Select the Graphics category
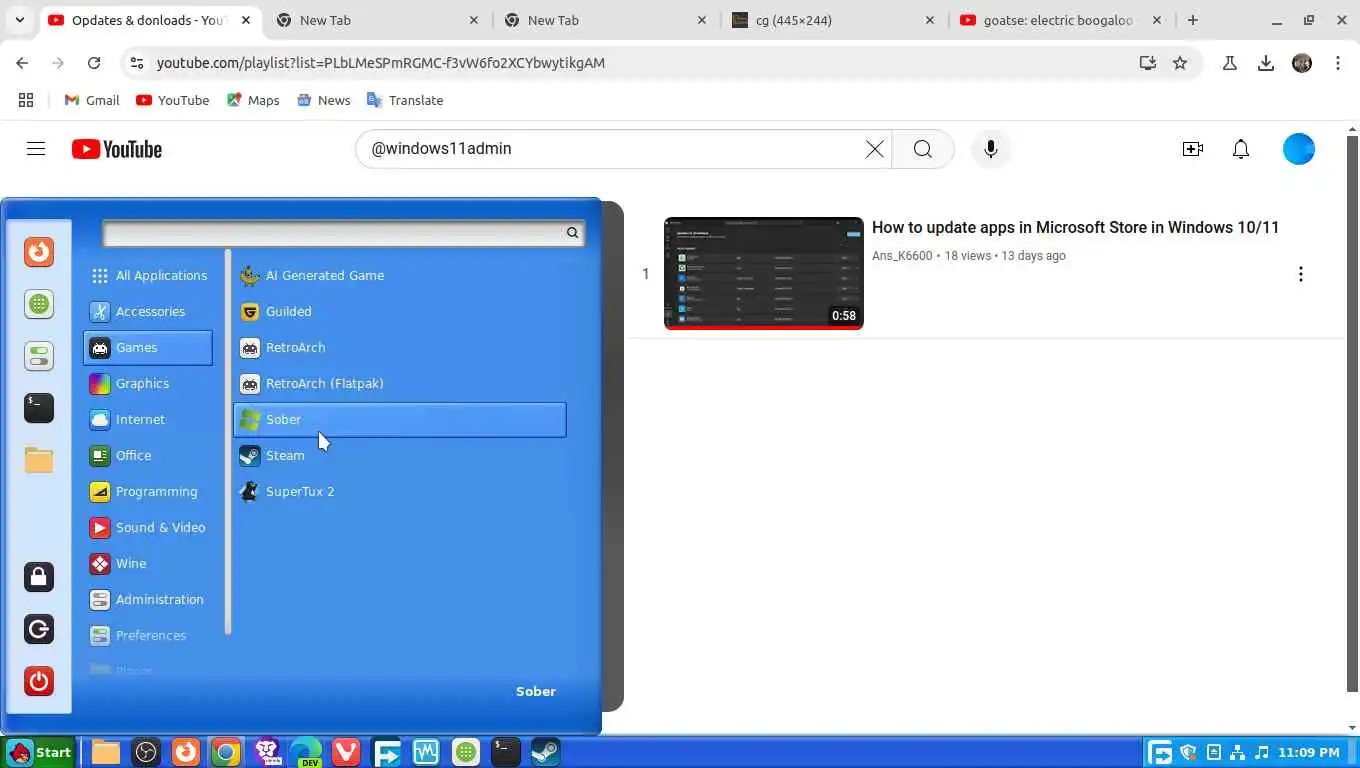The width and height of the screenshot is (1360, 768). [148, 384]
